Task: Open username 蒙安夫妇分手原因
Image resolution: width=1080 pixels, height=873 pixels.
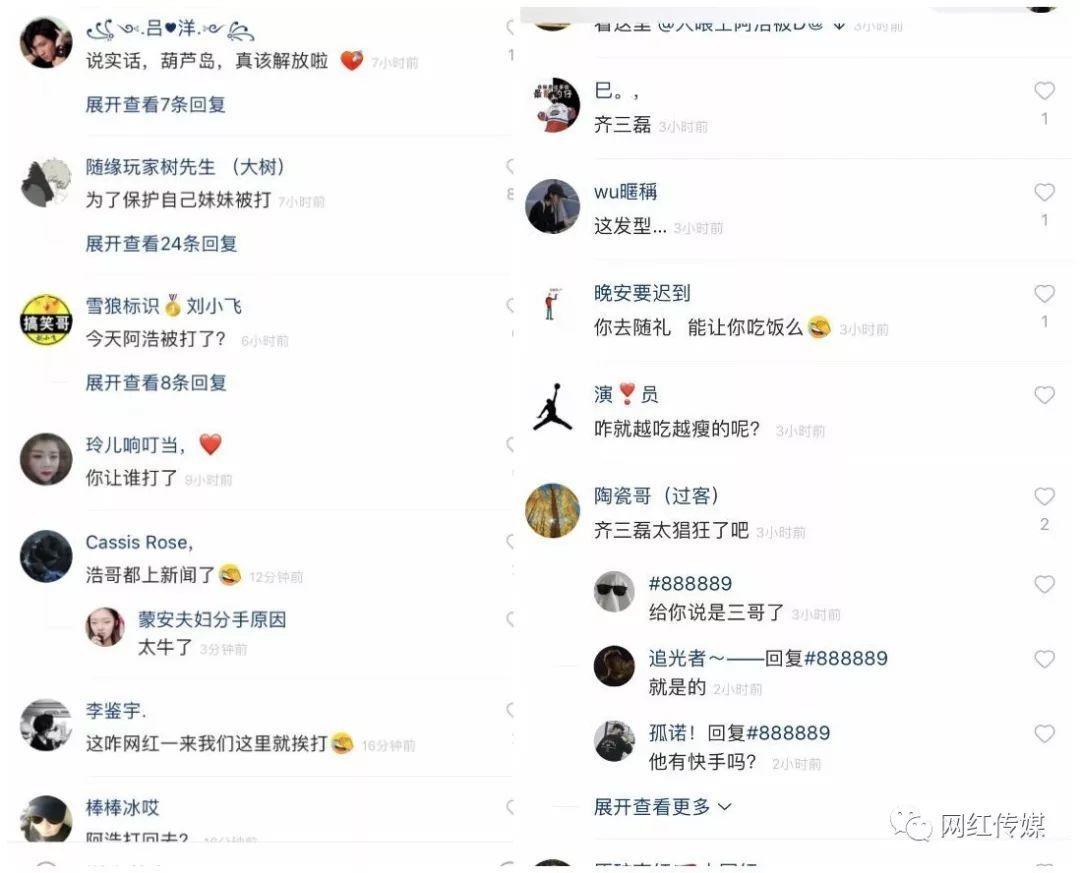Action: (x=212, y=619)
